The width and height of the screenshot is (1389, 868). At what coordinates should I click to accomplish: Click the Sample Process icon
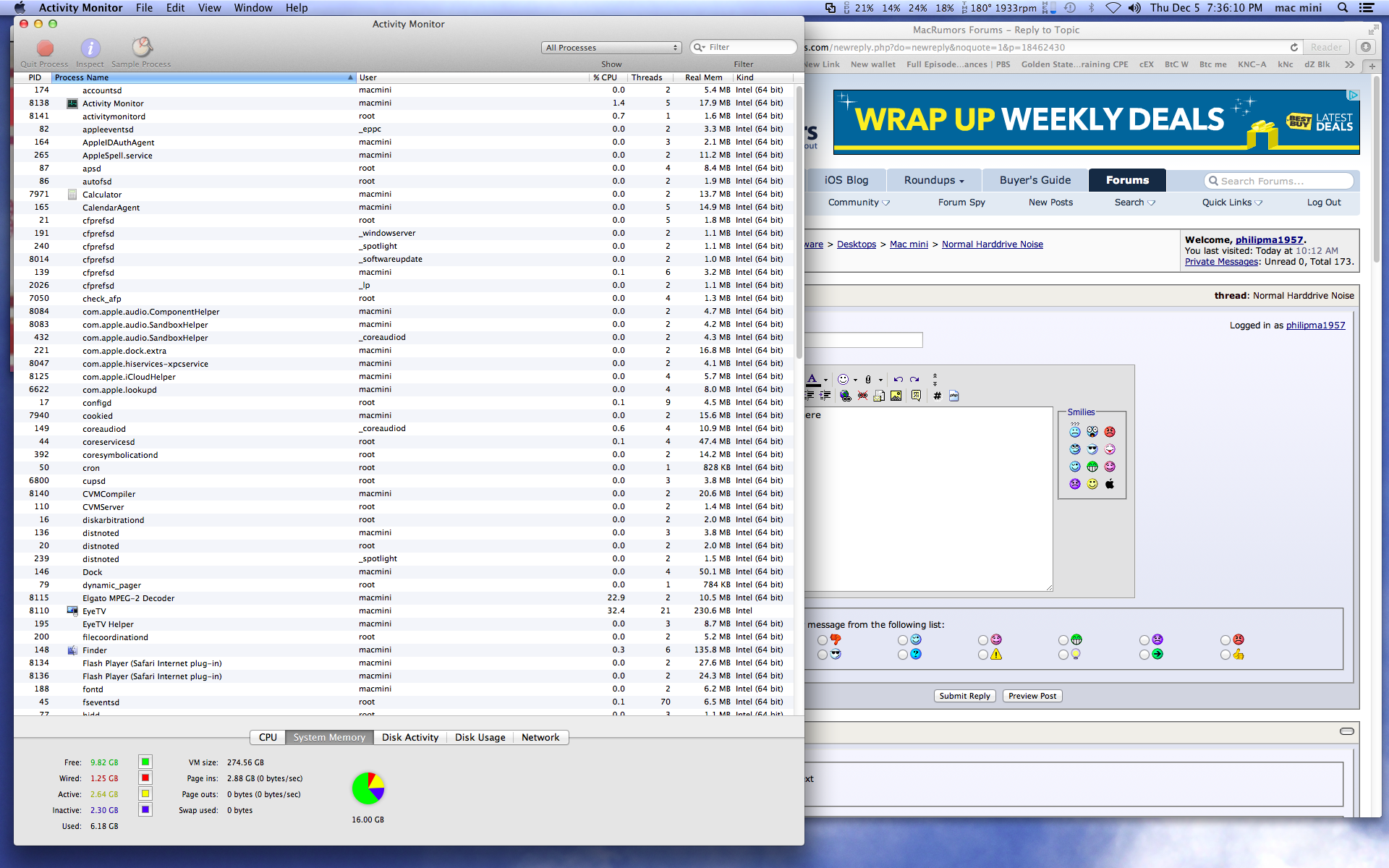(142, 47)
